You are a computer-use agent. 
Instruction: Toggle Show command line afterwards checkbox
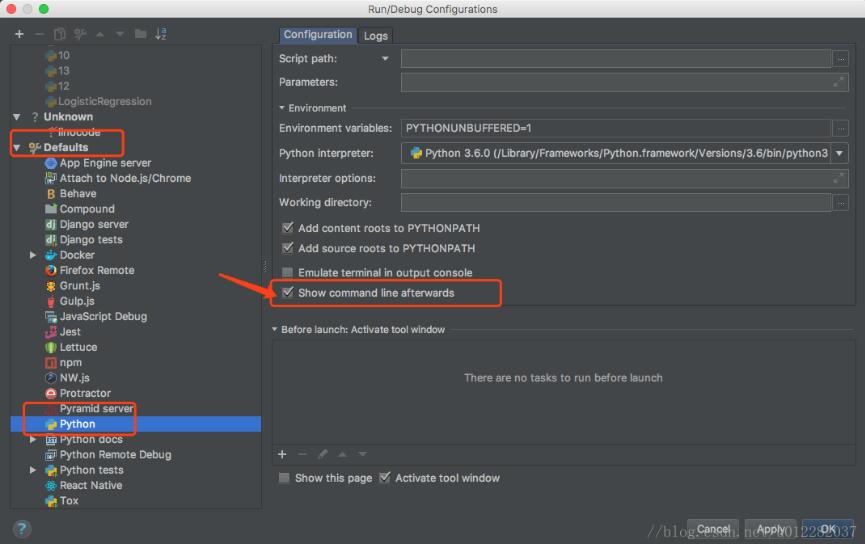[287, 292]
